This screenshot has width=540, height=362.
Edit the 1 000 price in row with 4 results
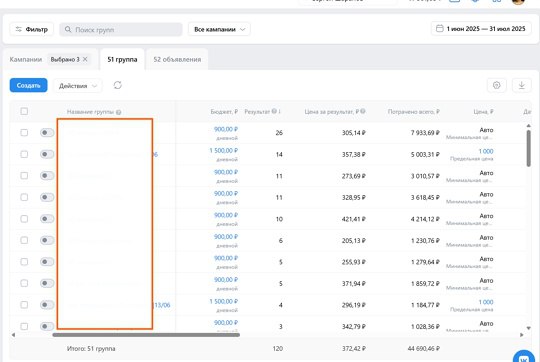(486, 302)
